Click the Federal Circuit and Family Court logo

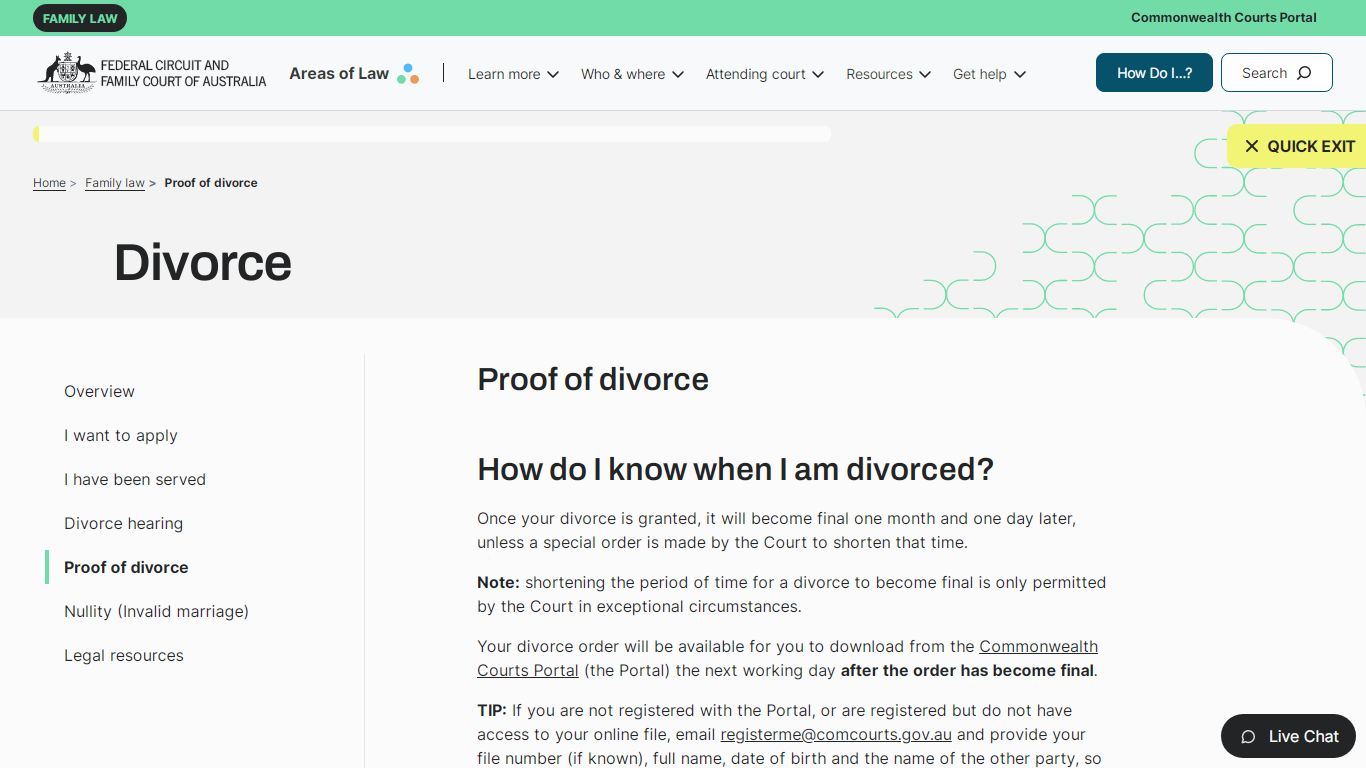click(x=152, y=73)
